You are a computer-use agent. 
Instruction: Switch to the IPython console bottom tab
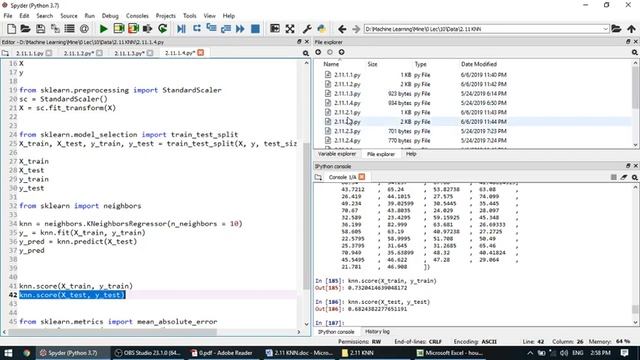[336, 331]
